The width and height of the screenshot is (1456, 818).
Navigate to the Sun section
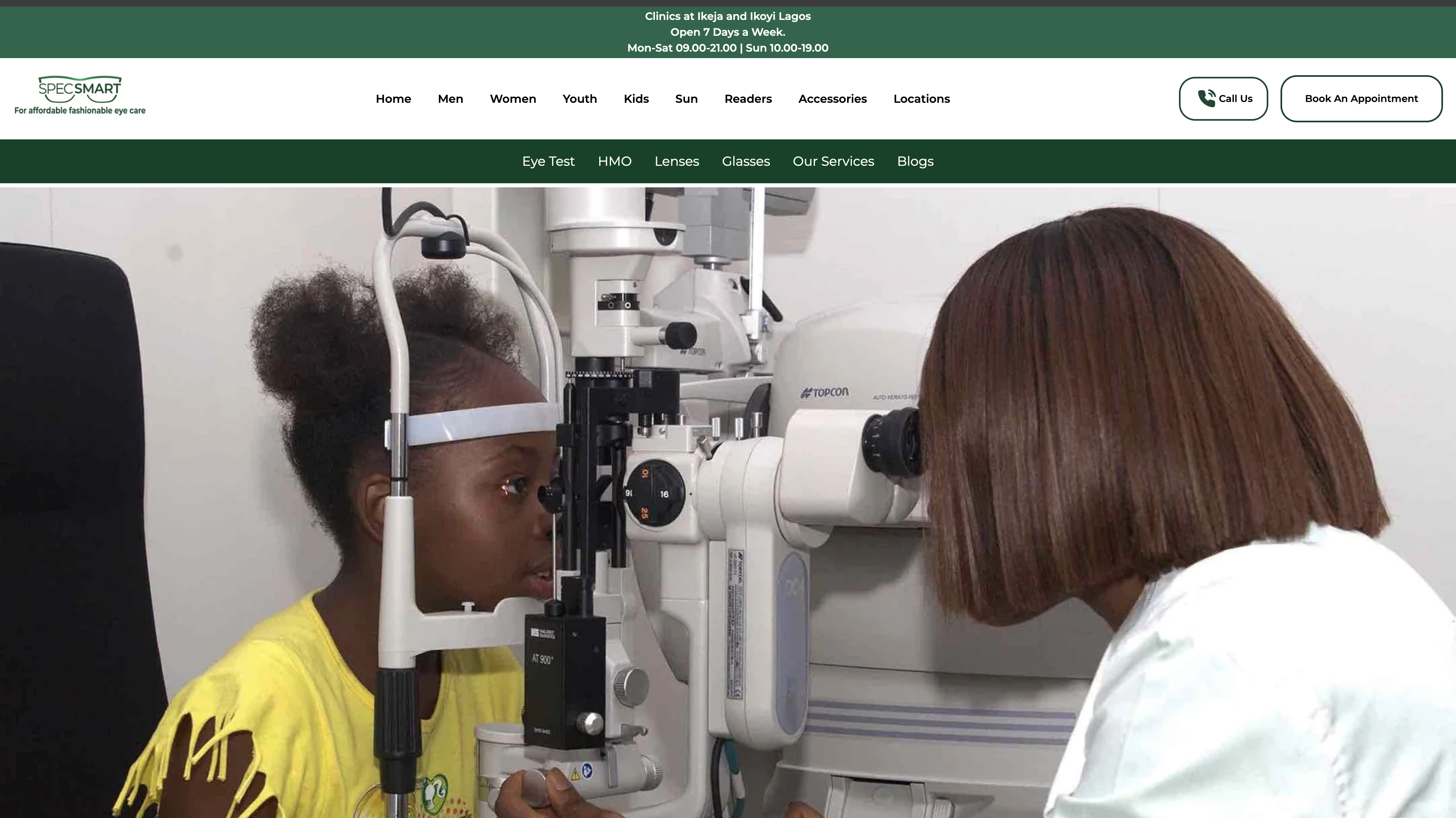click(x=686, y=99)
